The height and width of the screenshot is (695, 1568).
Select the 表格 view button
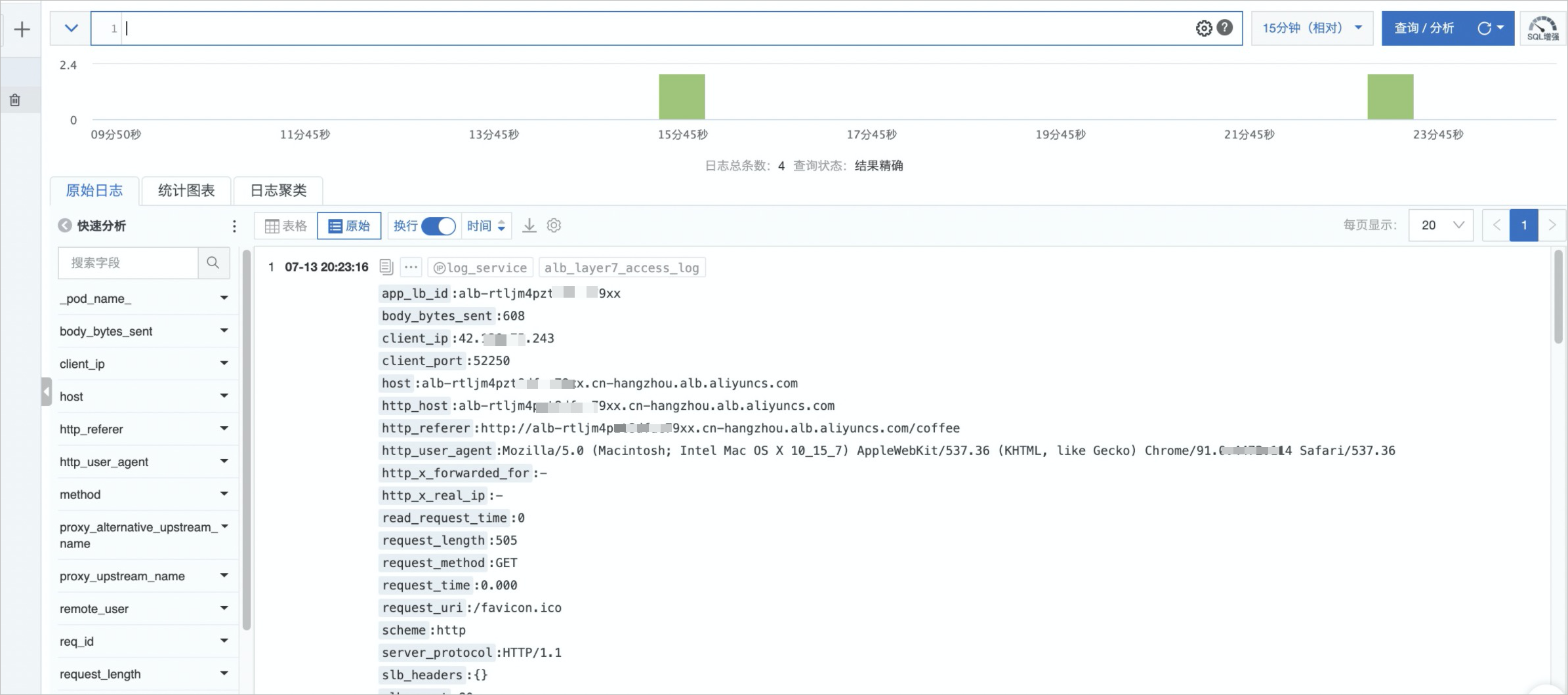tap(286, 226)
